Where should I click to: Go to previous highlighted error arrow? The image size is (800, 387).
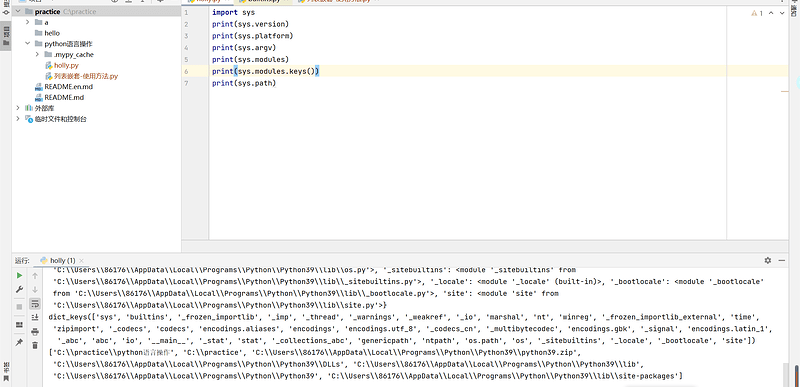(x=771, y=13)
